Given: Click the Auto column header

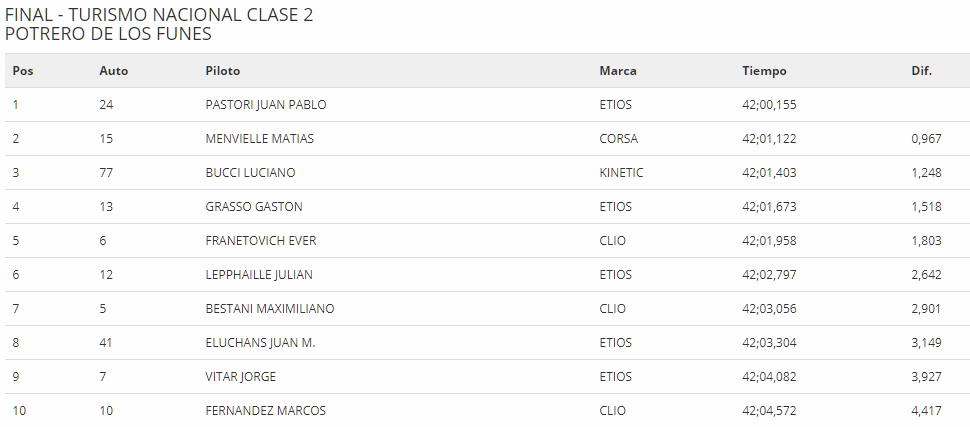Looking at the screenshot, I should click(x=114, y=71).
